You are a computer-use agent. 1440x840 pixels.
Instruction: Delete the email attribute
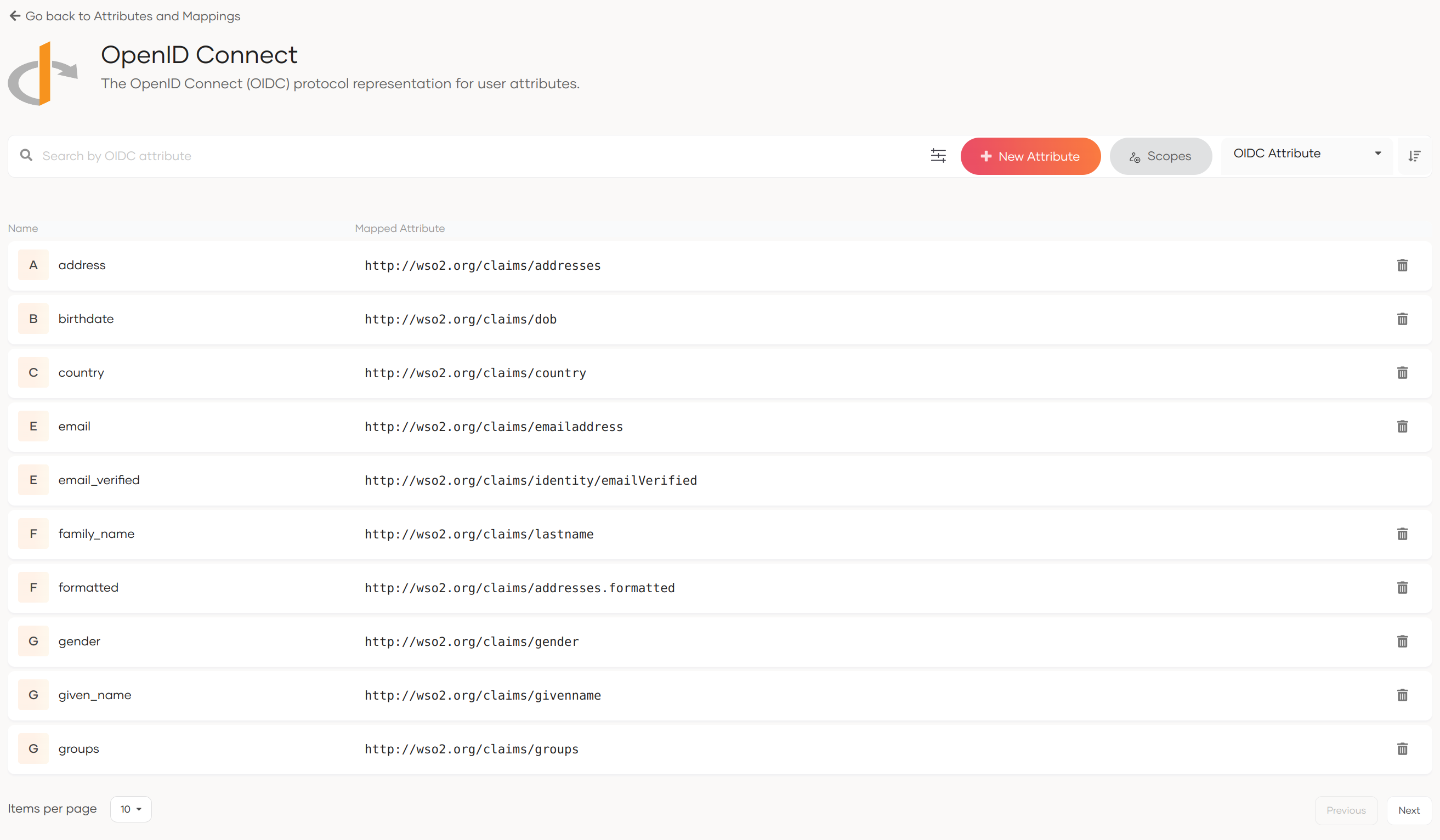(1402, 426)
